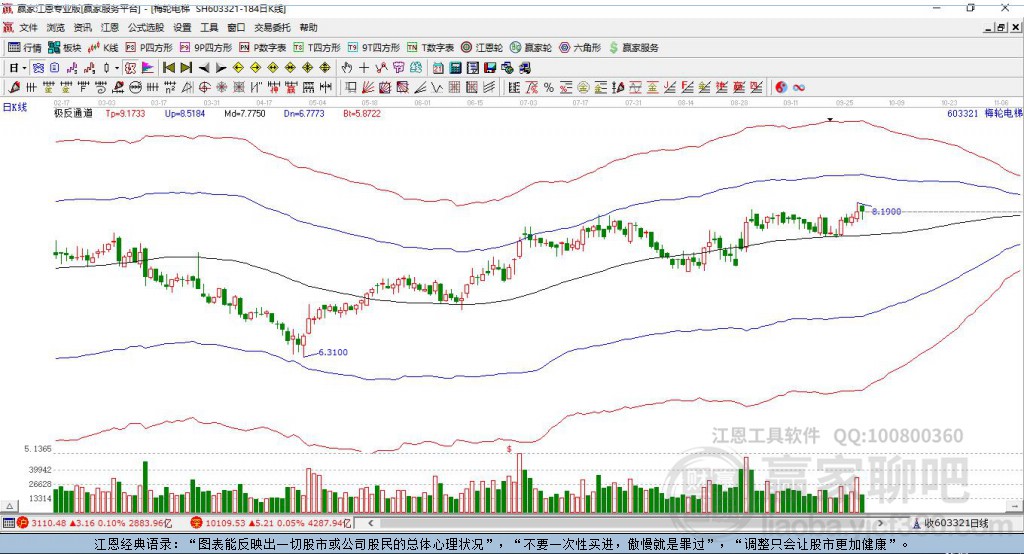This screenshot has height=554, width=1024.
Task: Open the 9T四方形 tool
Action: (x=374, y=48)
